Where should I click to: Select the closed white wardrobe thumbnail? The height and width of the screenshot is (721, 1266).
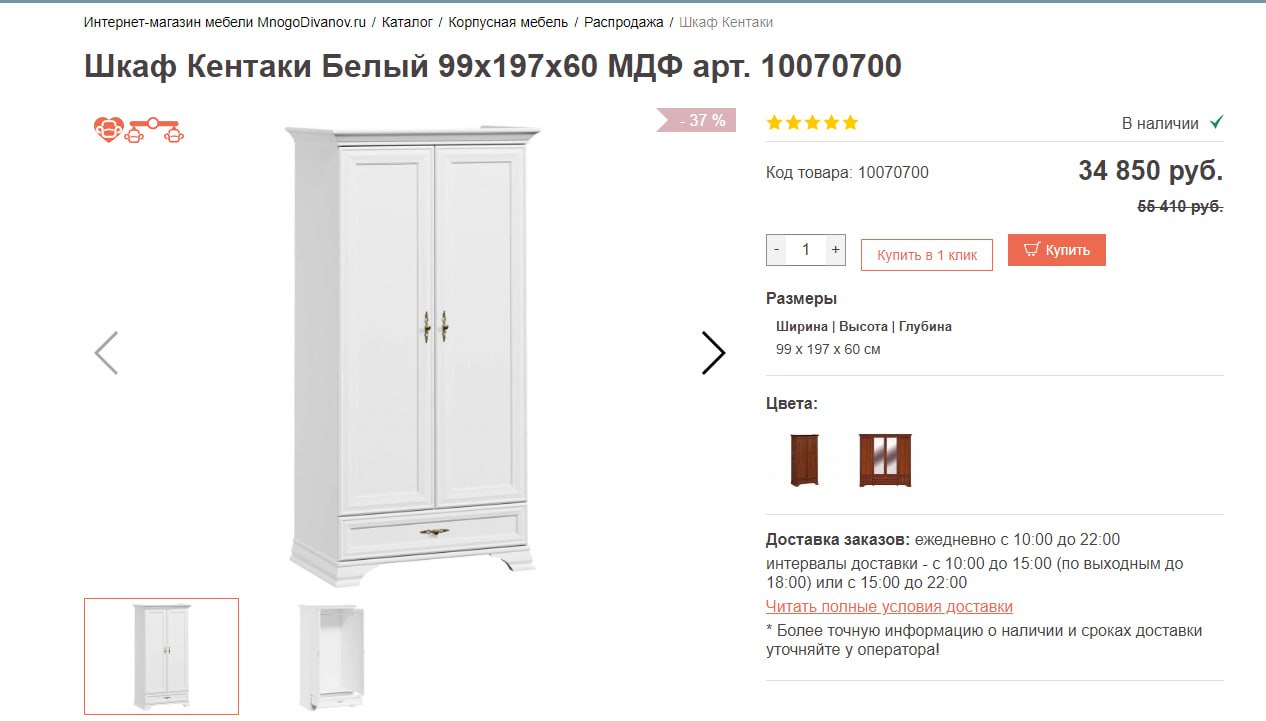[x=161, y=656]
